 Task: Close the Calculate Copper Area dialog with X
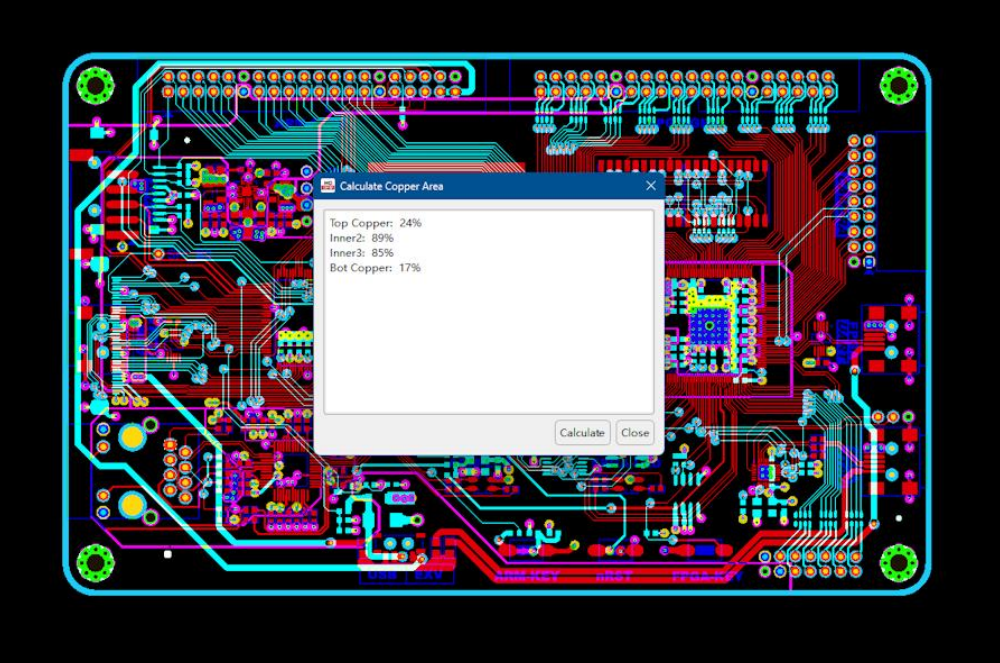coord(651,186)
